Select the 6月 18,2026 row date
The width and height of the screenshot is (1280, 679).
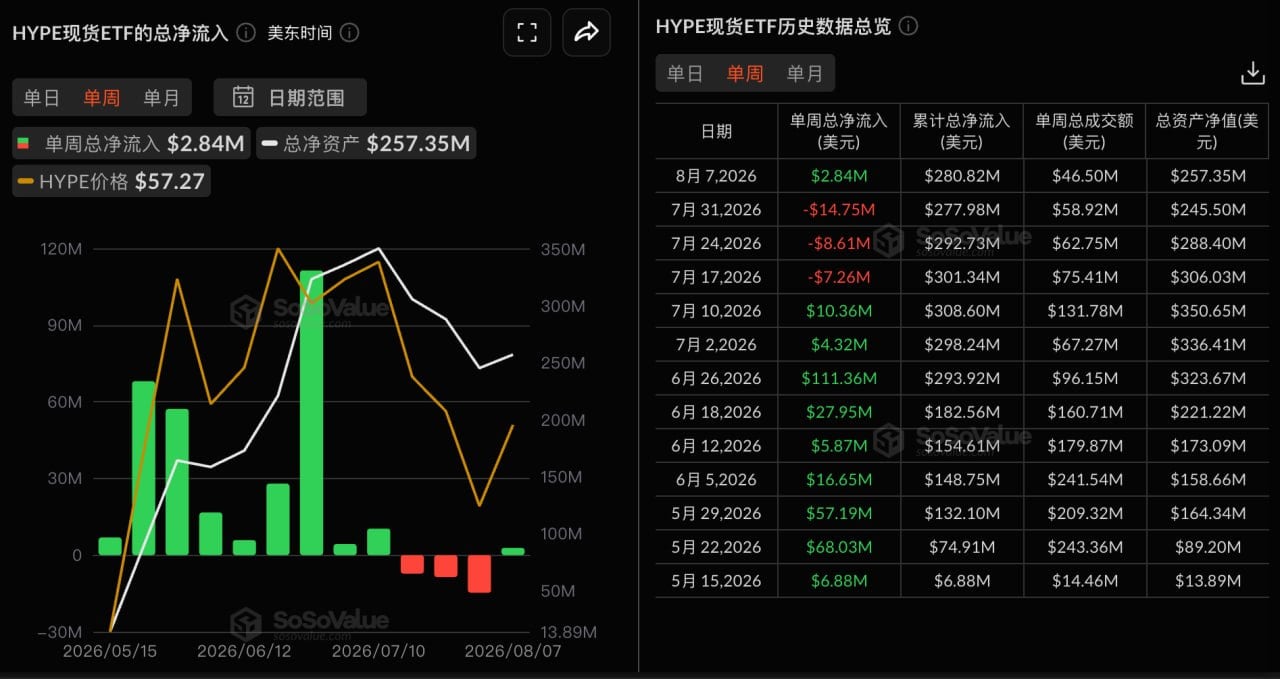point(716,412)
